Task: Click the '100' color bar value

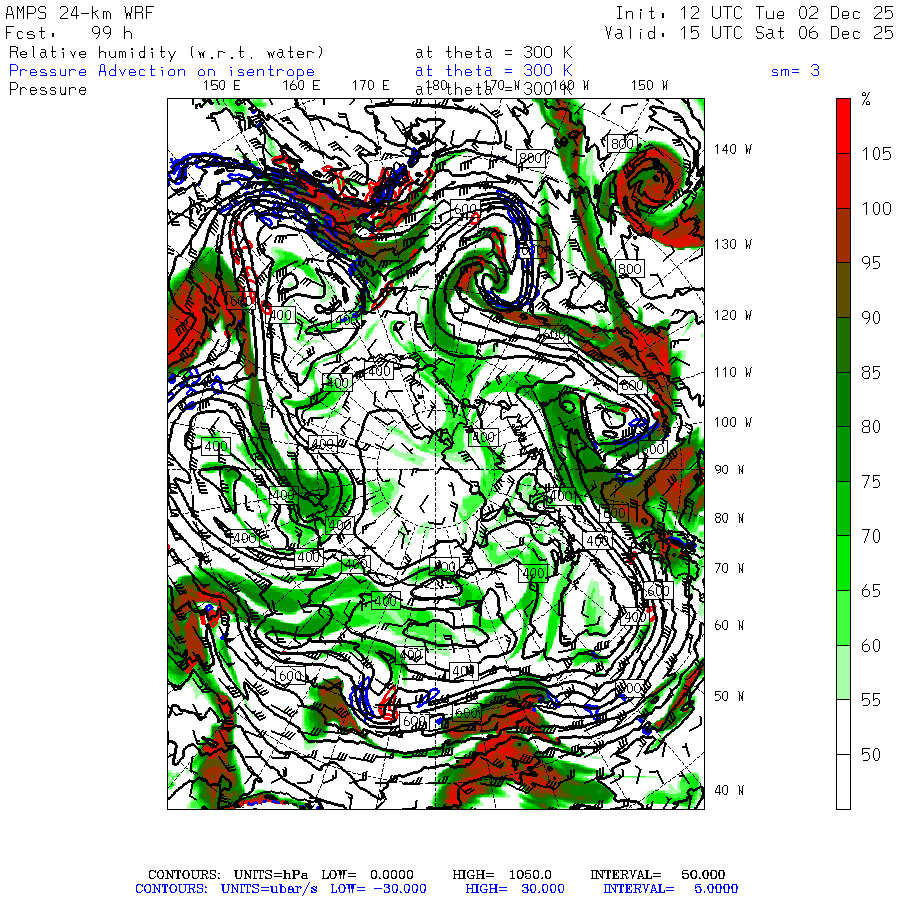Action: pyautogui.click(x=876, y=208)
